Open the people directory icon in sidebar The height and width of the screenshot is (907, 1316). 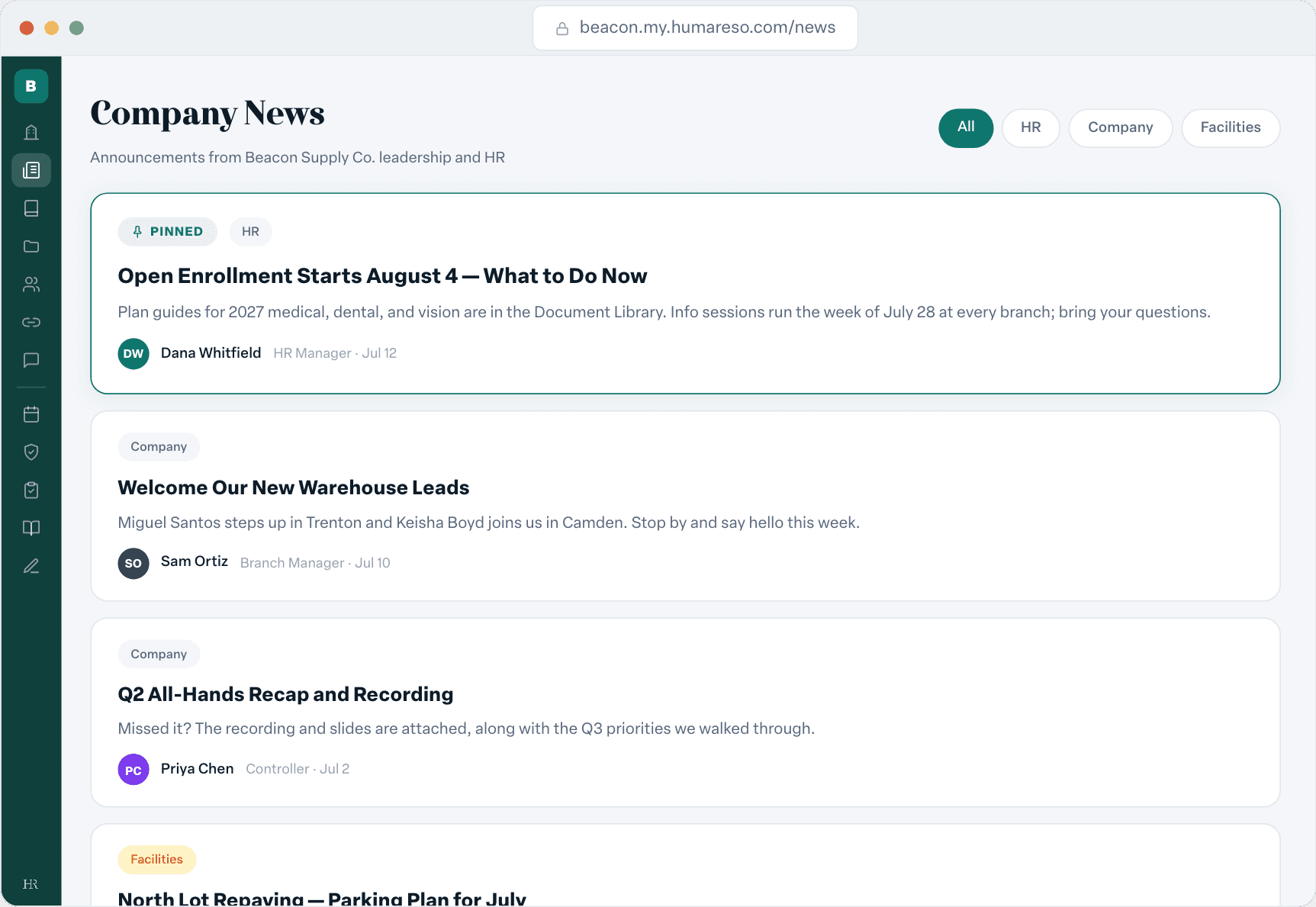[x=31, y=285]
